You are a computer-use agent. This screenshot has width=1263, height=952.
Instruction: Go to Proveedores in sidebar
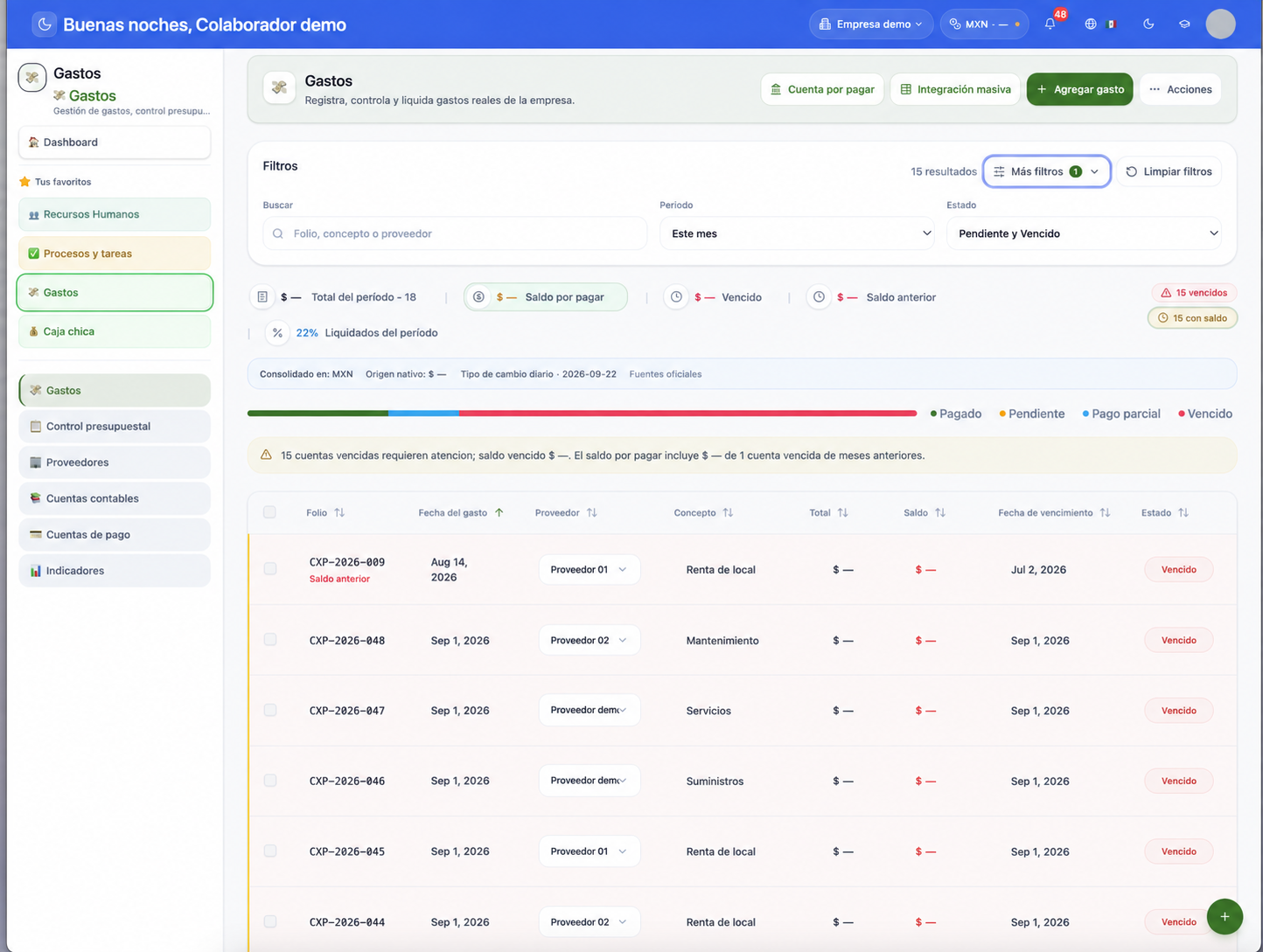[115, 462]
